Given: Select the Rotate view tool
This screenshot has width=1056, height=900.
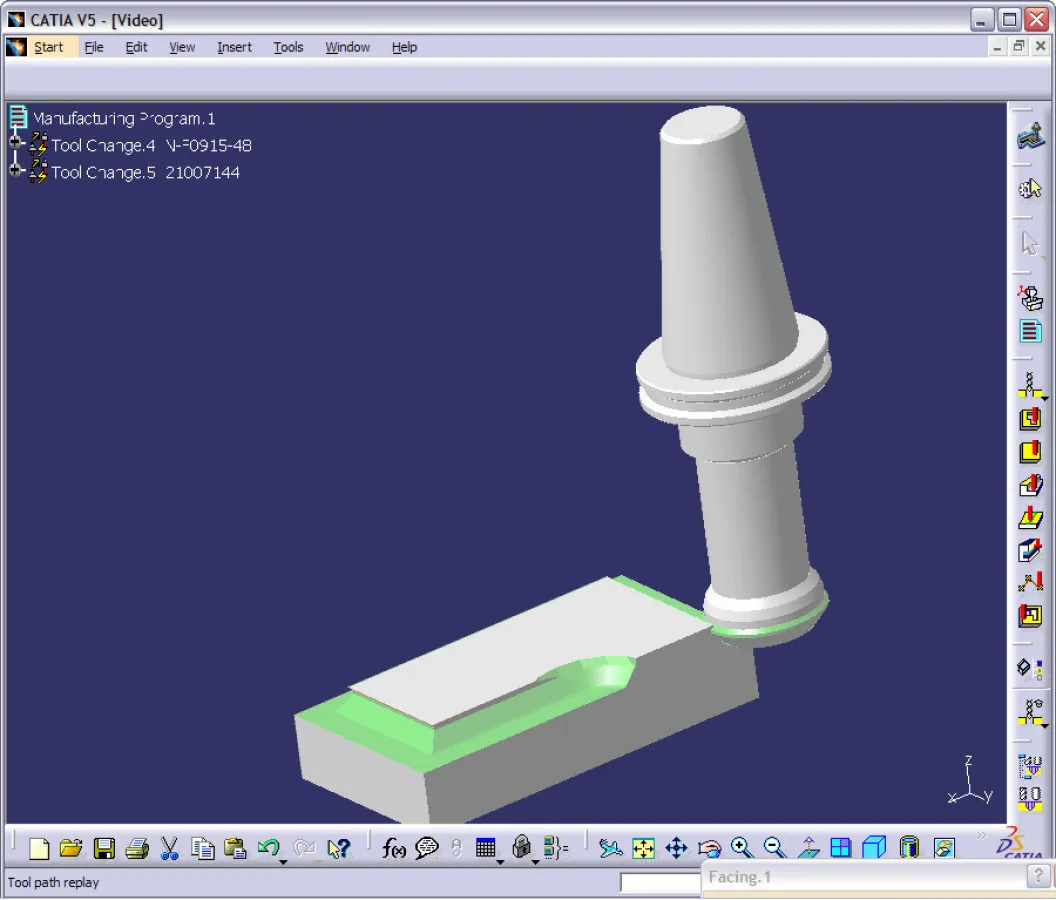Looking at the screenshot, I should coord(707,847).
